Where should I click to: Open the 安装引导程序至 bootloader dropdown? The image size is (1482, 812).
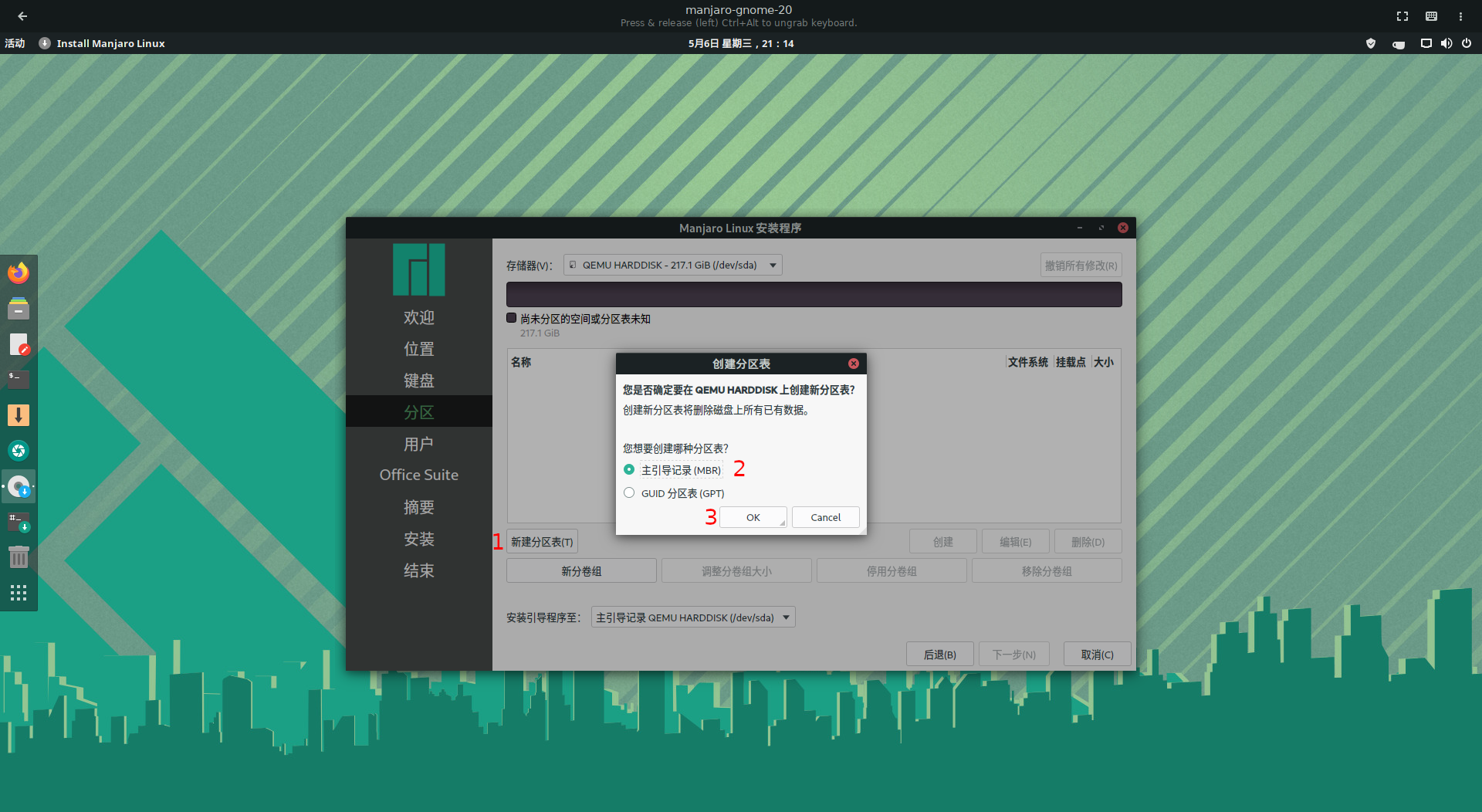coord(693,617)
